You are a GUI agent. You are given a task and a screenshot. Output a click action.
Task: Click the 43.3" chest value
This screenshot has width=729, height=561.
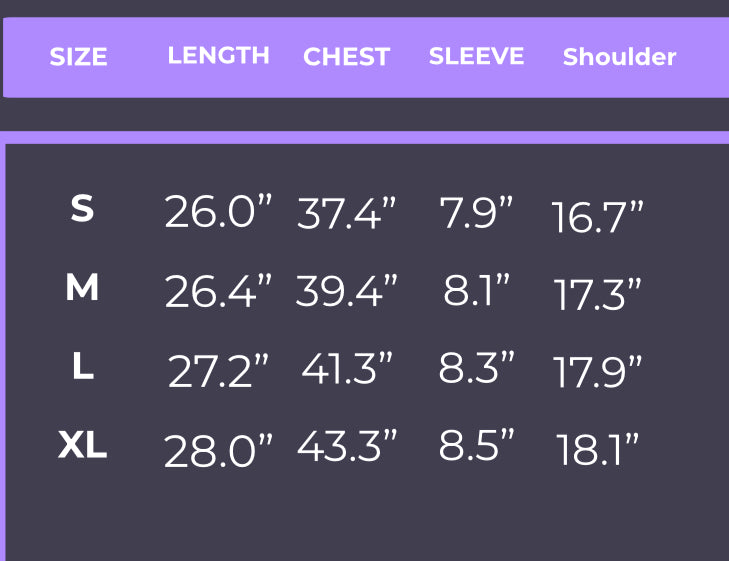click(x=346, y=448)
